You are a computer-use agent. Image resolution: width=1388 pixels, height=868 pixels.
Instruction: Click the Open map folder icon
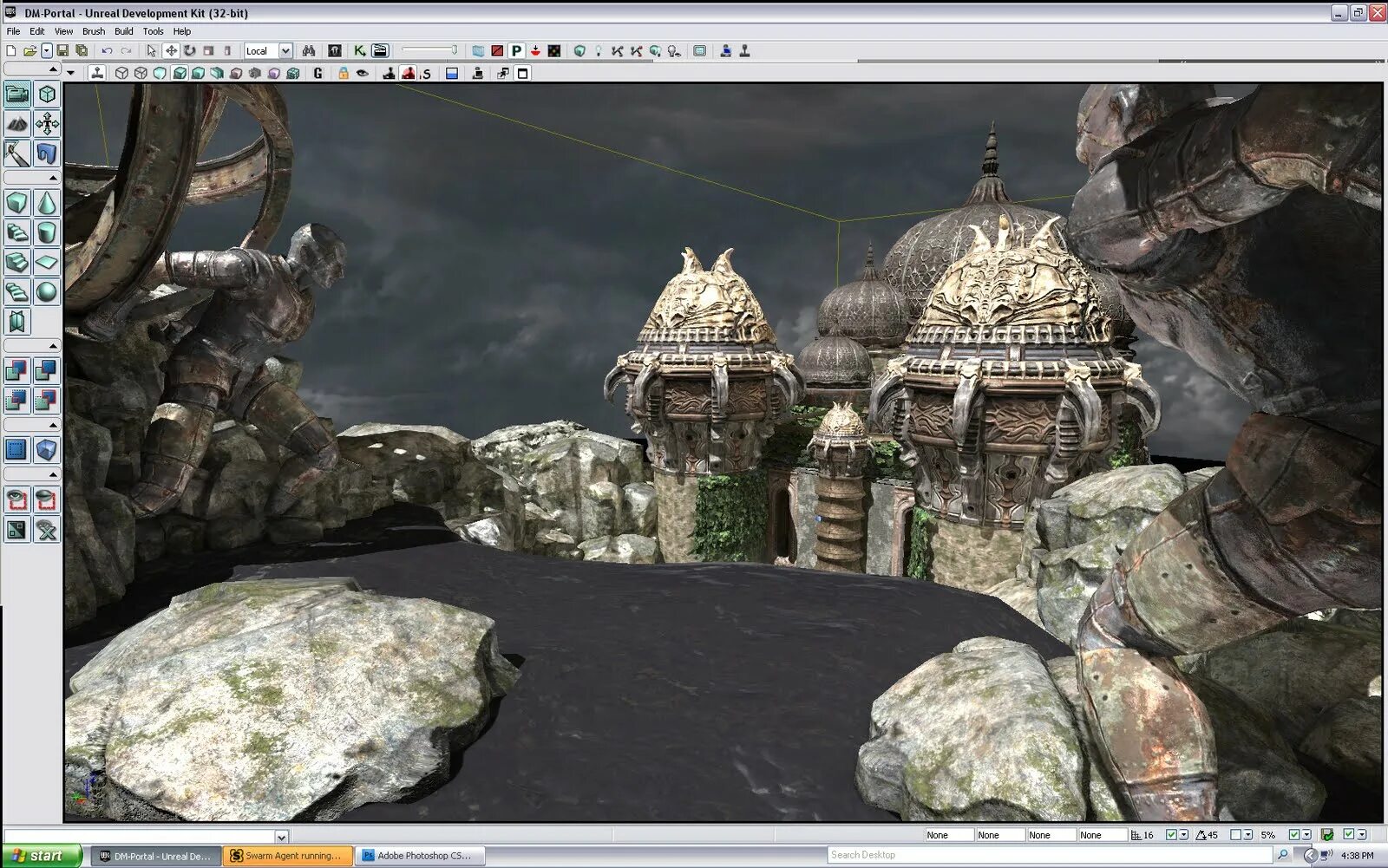[29, 51]
